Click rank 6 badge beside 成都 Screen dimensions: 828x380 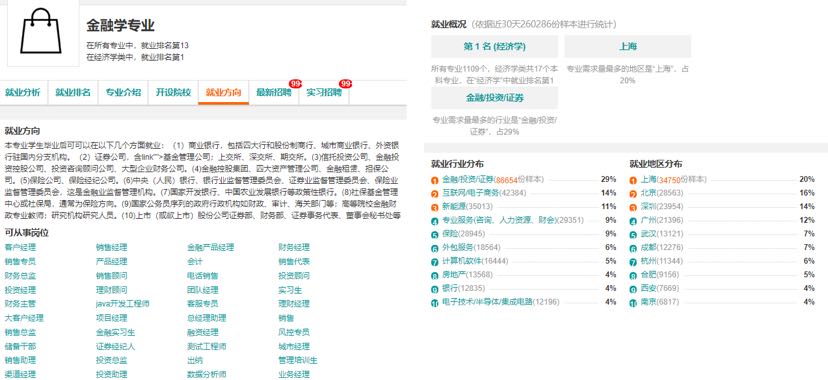633,249
